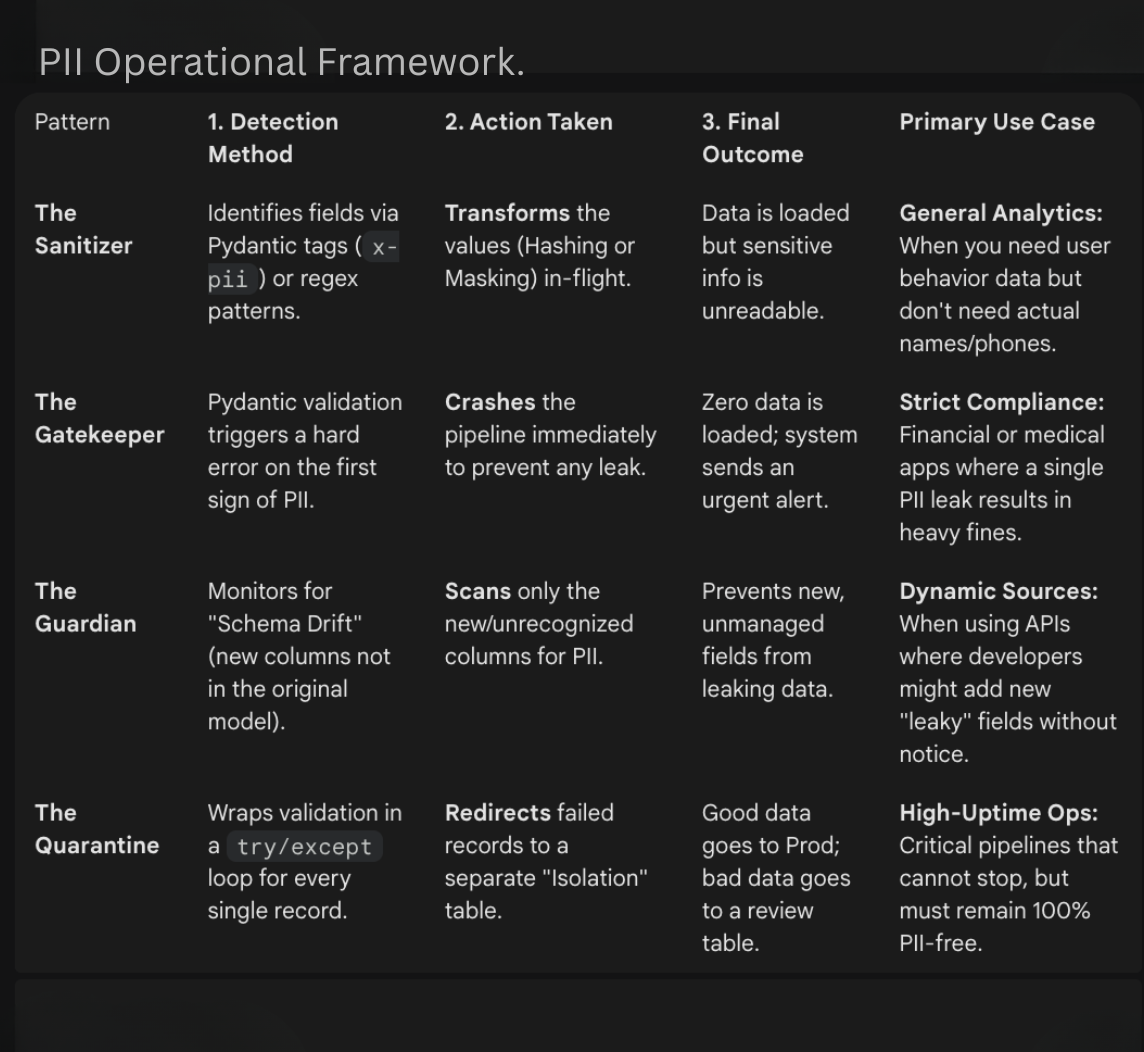Click the bold Scans word

tap(478, 591)
